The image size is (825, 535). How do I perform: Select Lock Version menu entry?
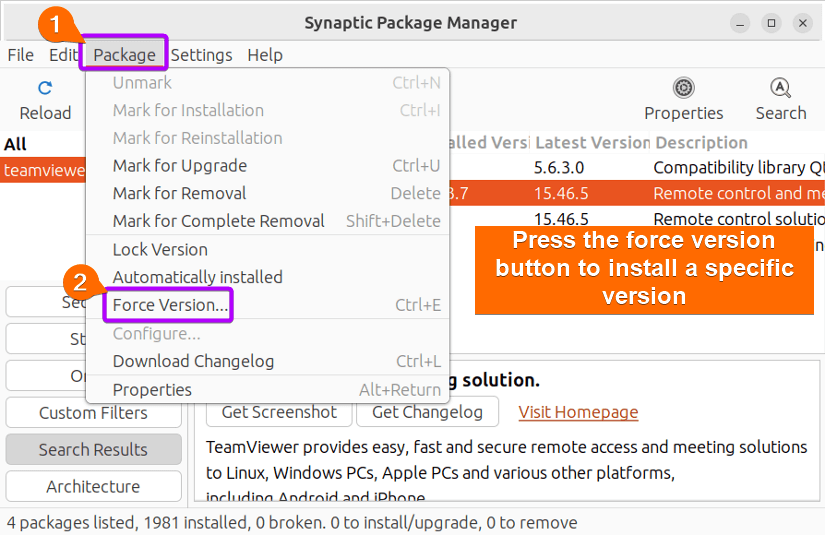(268, 249)
